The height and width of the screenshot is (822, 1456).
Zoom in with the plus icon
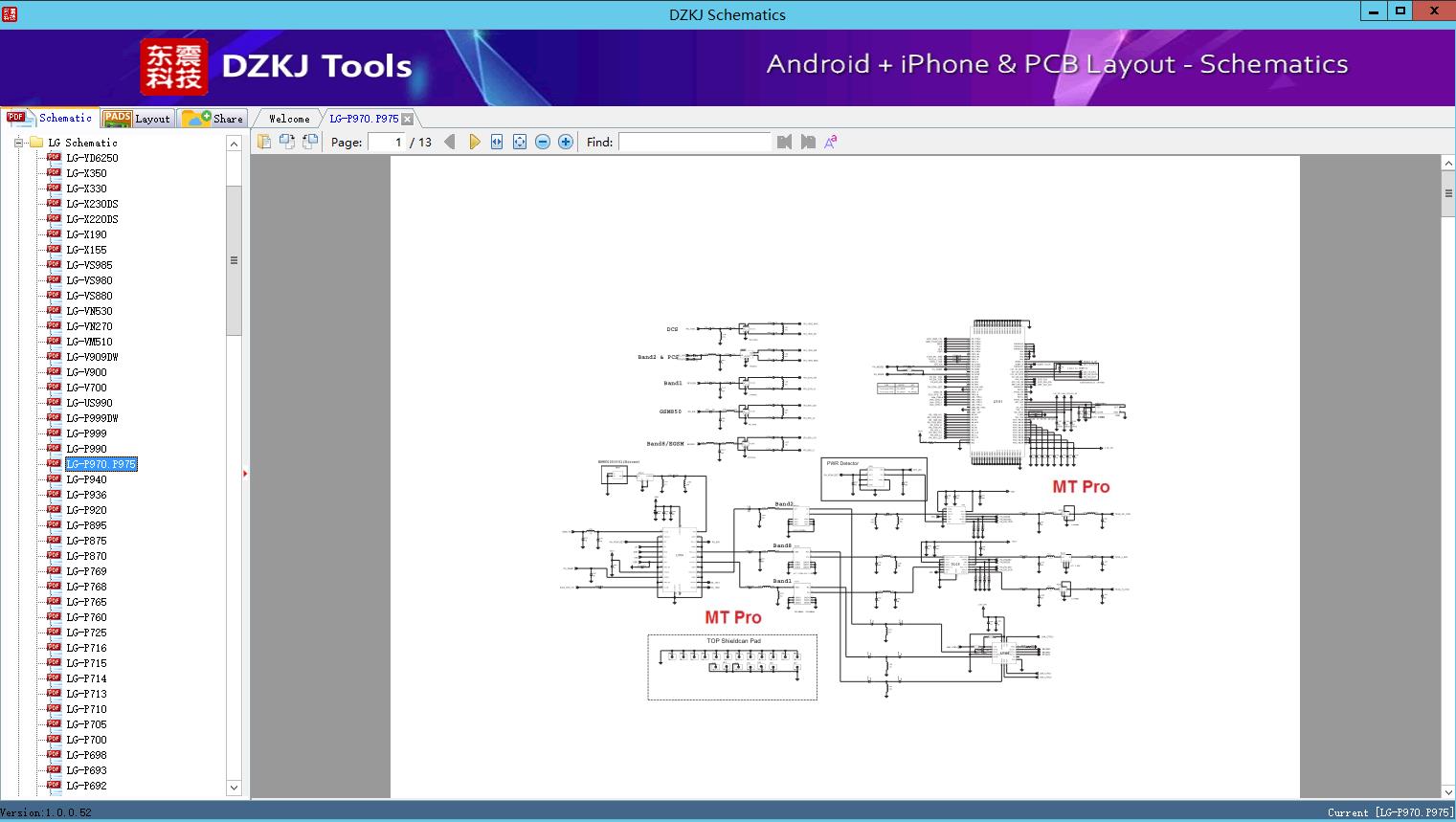point(566,142)
